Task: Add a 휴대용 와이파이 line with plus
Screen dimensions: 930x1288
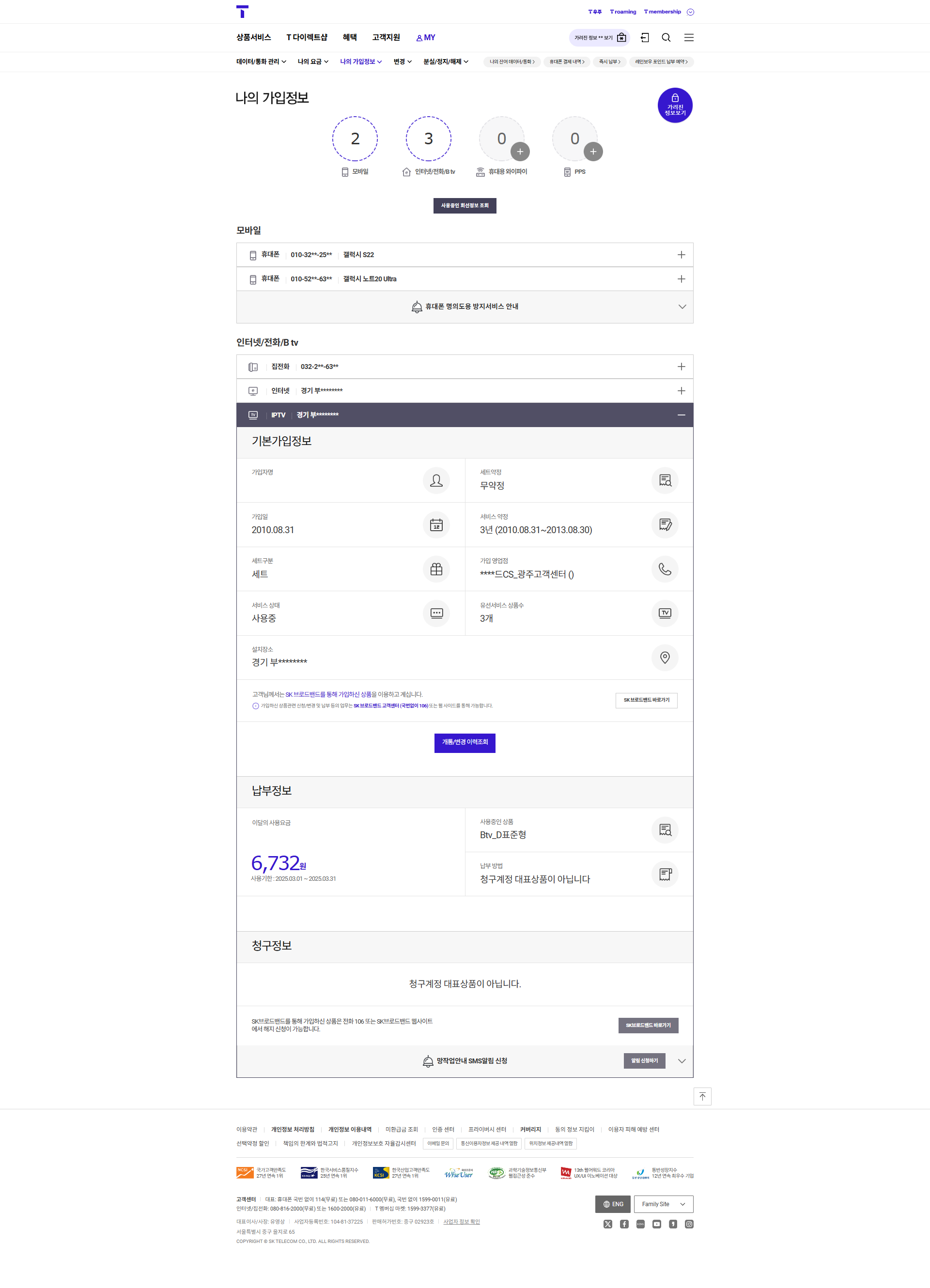Action: point(520,152)
